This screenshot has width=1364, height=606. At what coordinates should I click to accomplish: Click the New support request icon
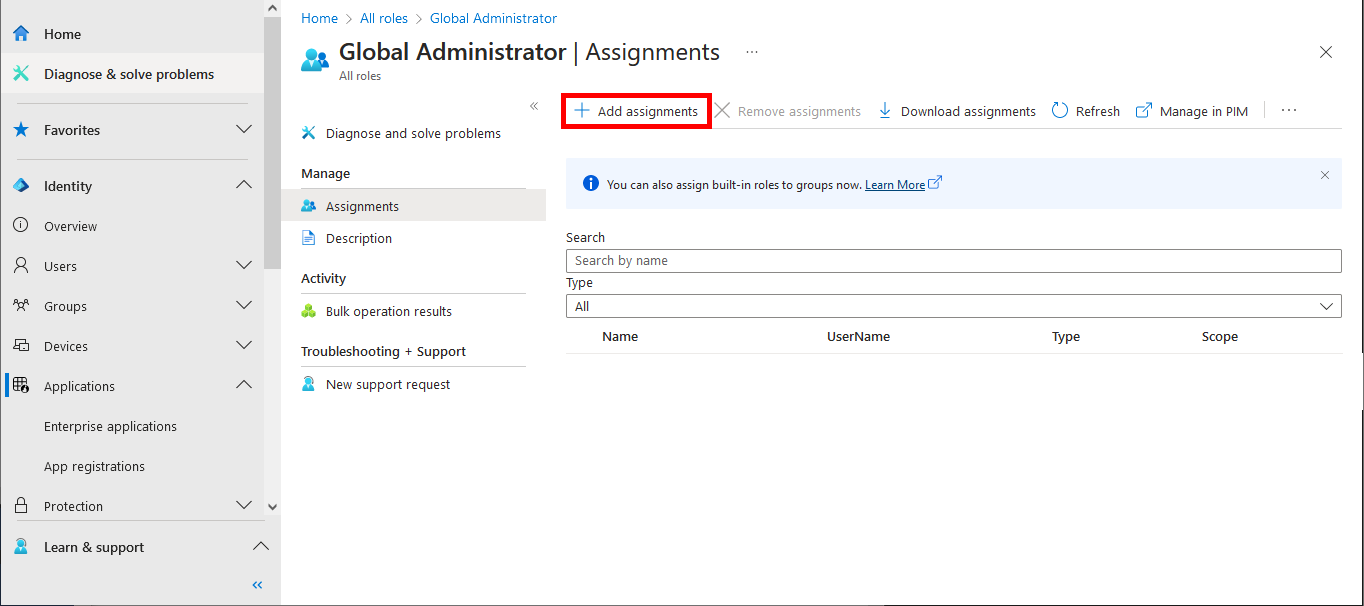pos(308,383)
